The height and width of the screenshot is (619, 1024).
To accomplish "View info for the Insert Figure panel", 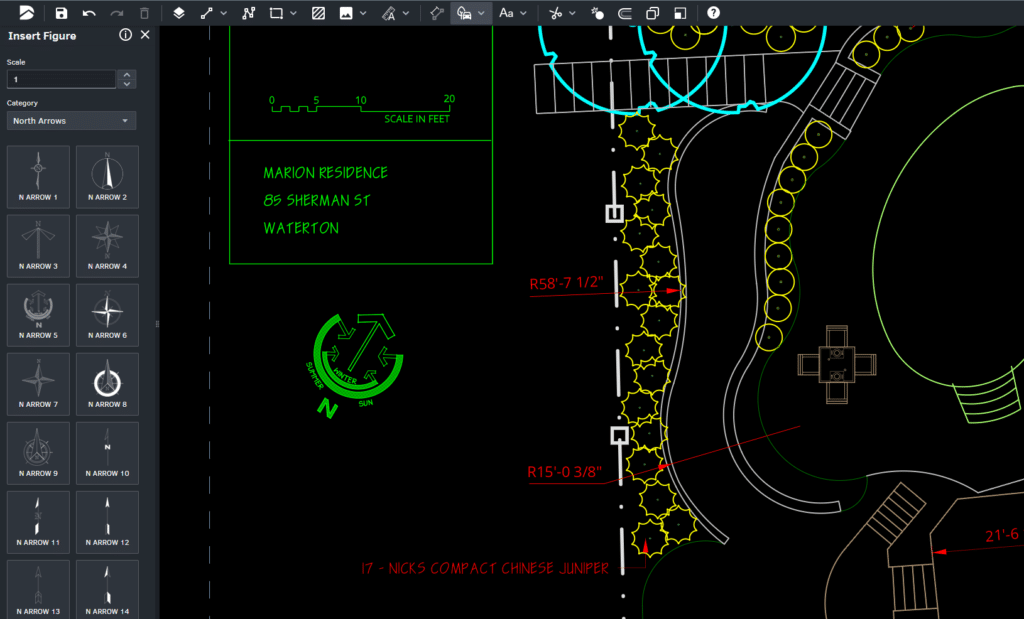I will click(125, 34).
